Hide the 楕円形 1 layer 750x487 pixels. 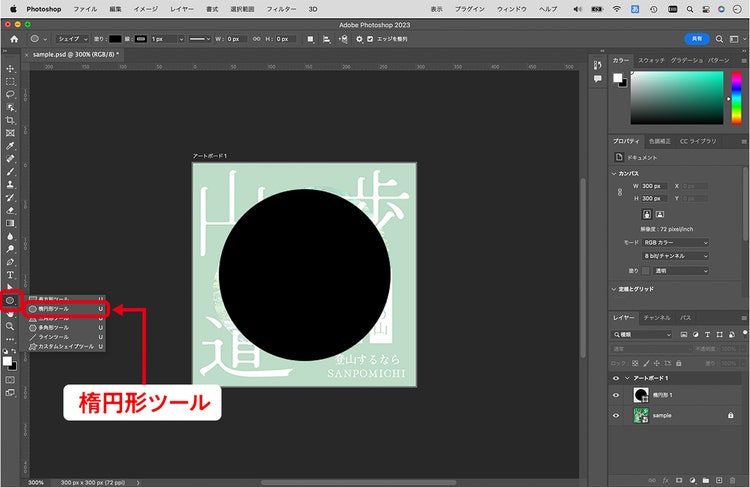616,395
